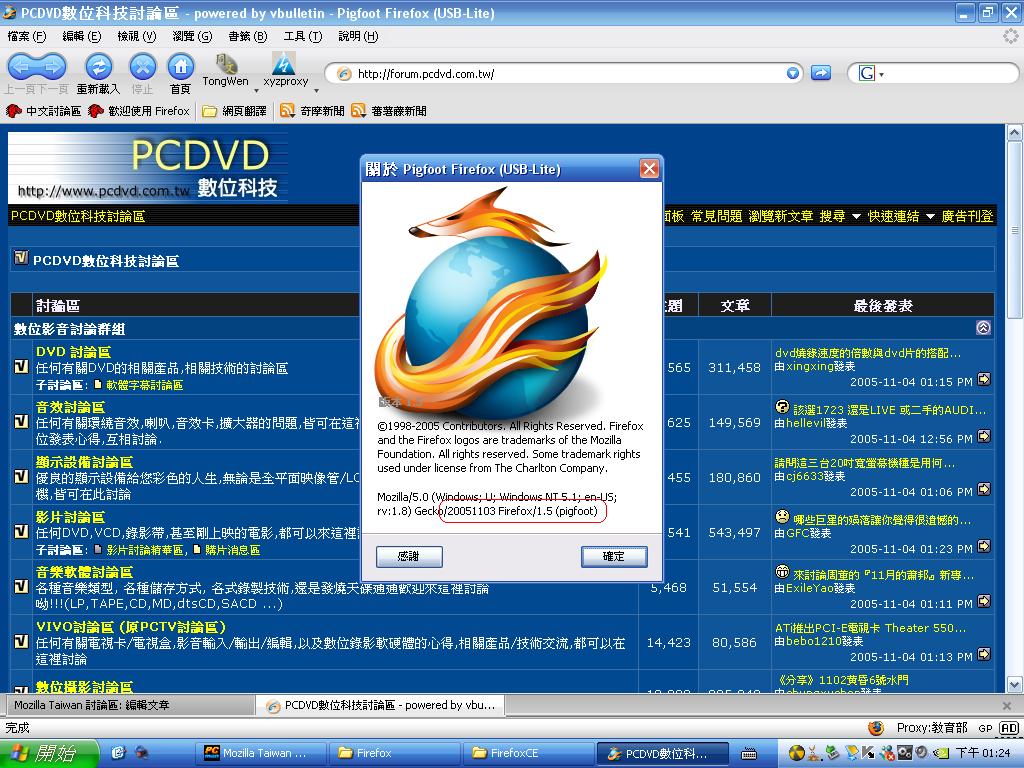Go to last post in 影片討論區 row

point(984,546)
